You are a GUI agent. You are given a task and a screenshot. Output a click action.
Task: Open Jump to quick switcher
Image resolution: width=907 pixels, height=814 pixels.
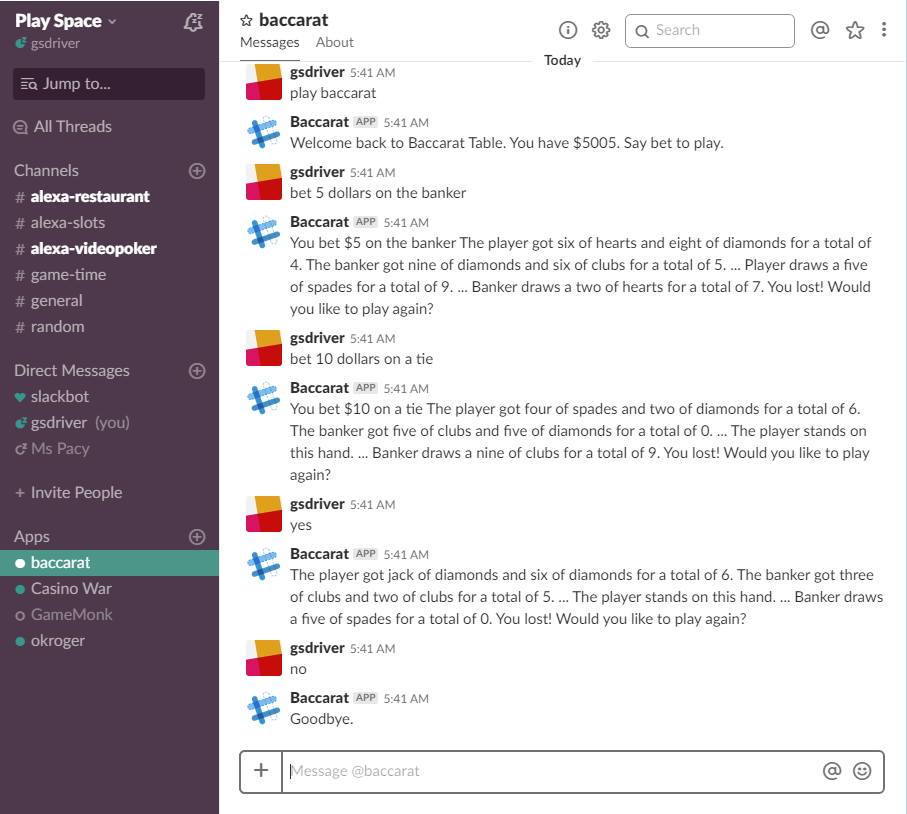tap(109, 84)
